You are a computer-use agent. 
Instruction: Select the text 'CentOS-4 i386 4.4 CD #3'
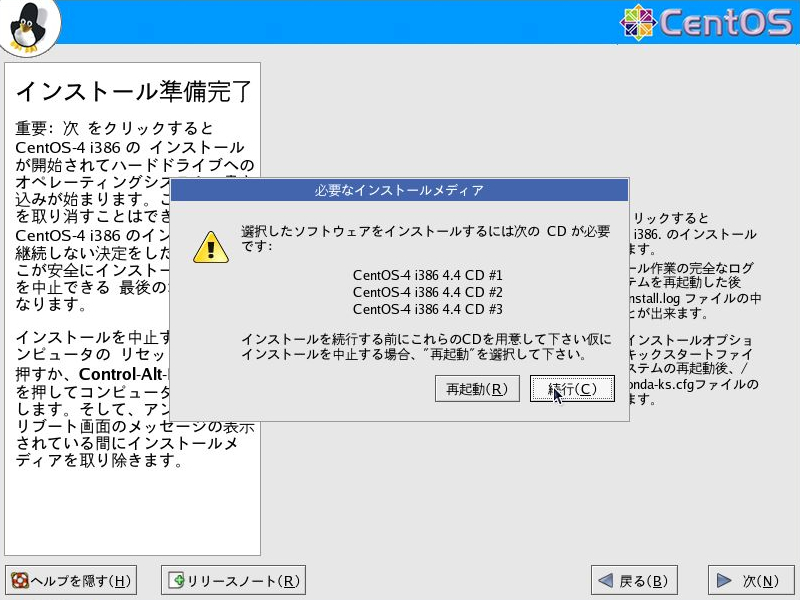point(428,309)
